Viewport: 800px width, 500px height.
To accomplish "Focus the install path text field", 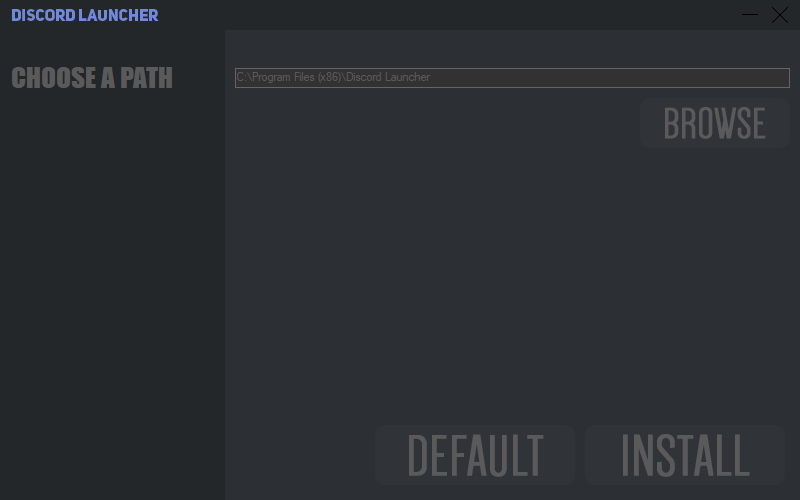I will tap(512, 78).
